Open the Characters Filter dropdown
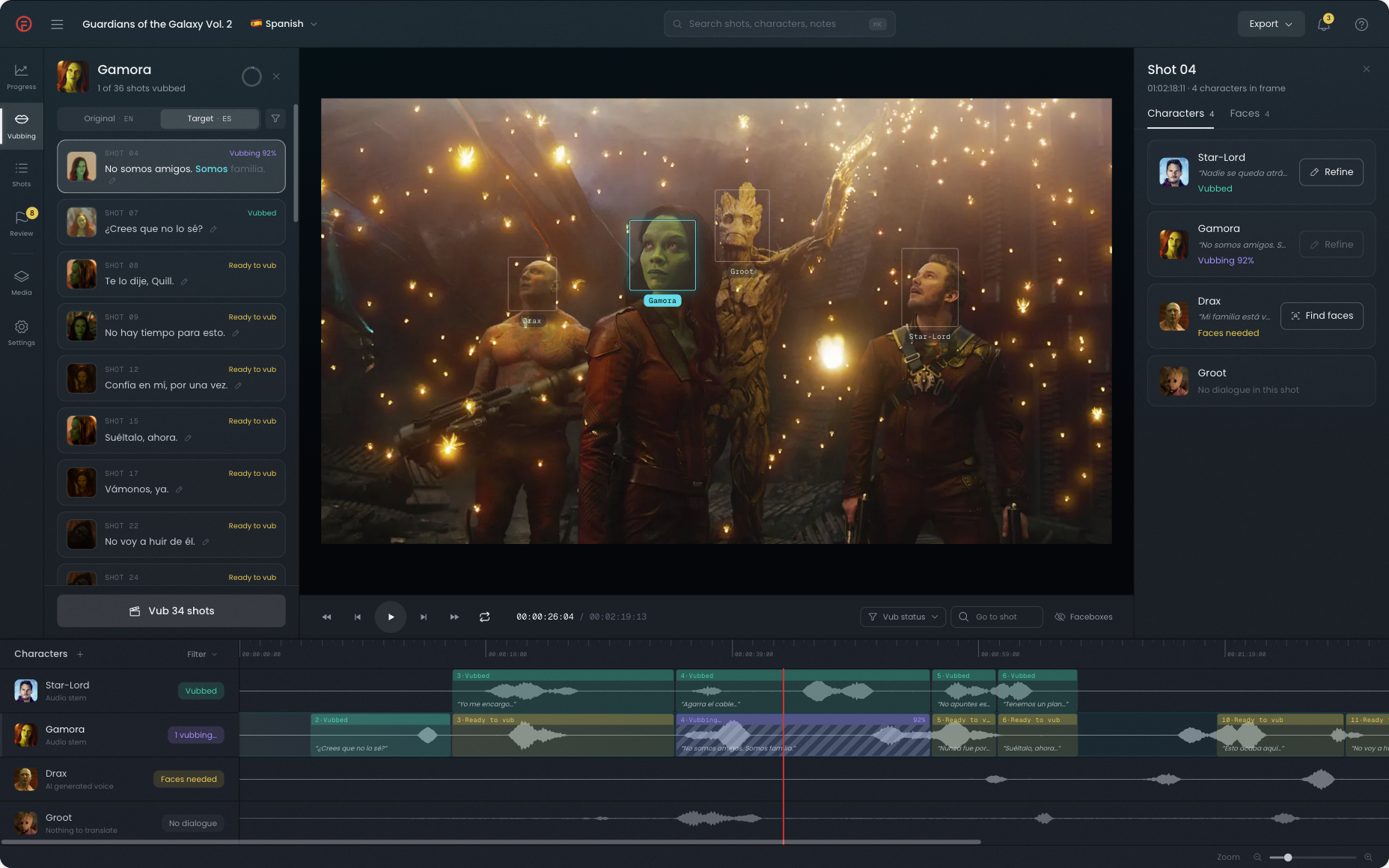The width and height of the screenshot is (1389, 868). click(x=202, y=654)
